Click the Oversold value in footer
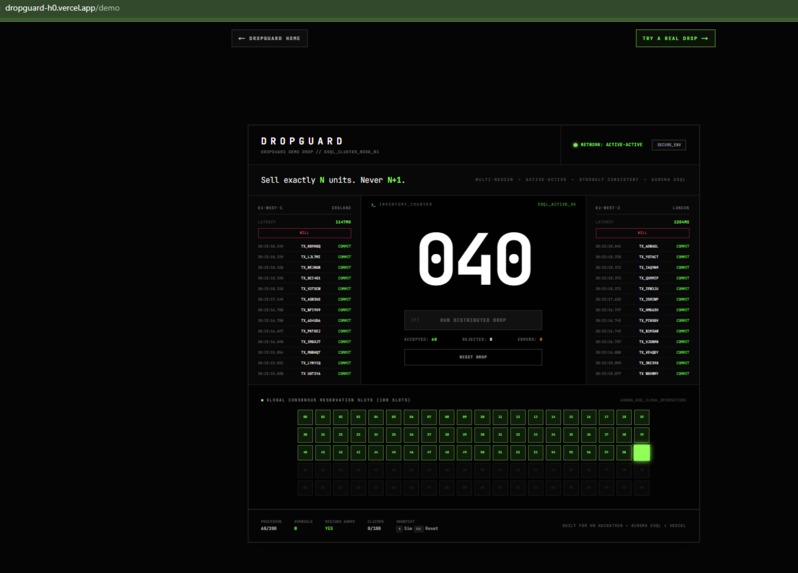This screenshot has height=573, width=798. (x=295, y=529)
